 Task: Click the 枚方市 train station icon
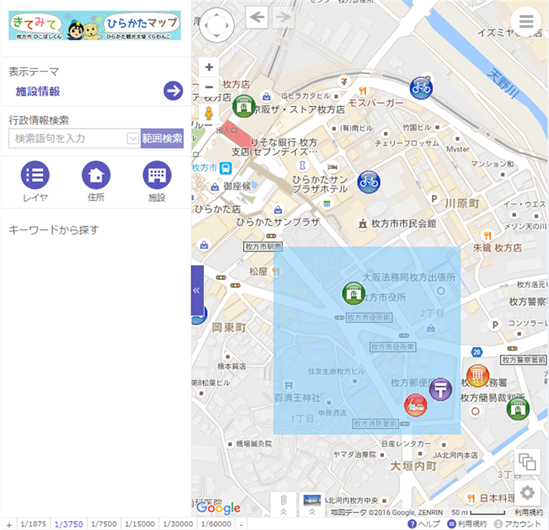pos(225,168)
